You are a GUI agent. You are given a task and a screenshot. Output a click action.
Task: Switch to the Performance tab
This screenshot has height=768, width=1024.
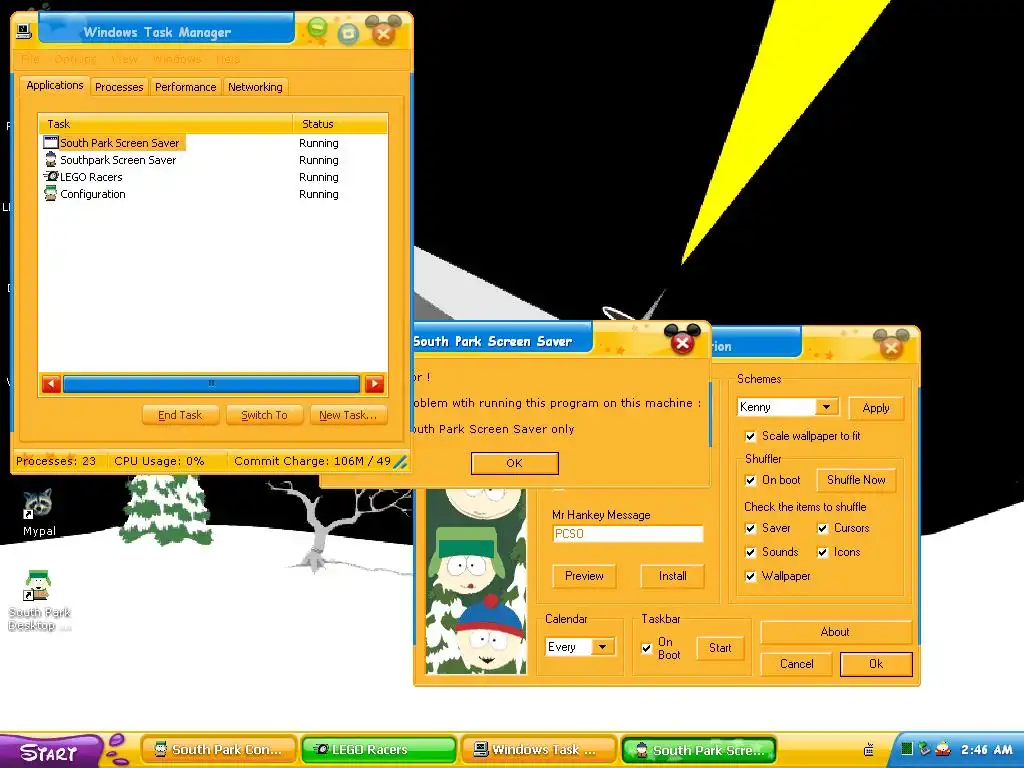tap(185, 87)
